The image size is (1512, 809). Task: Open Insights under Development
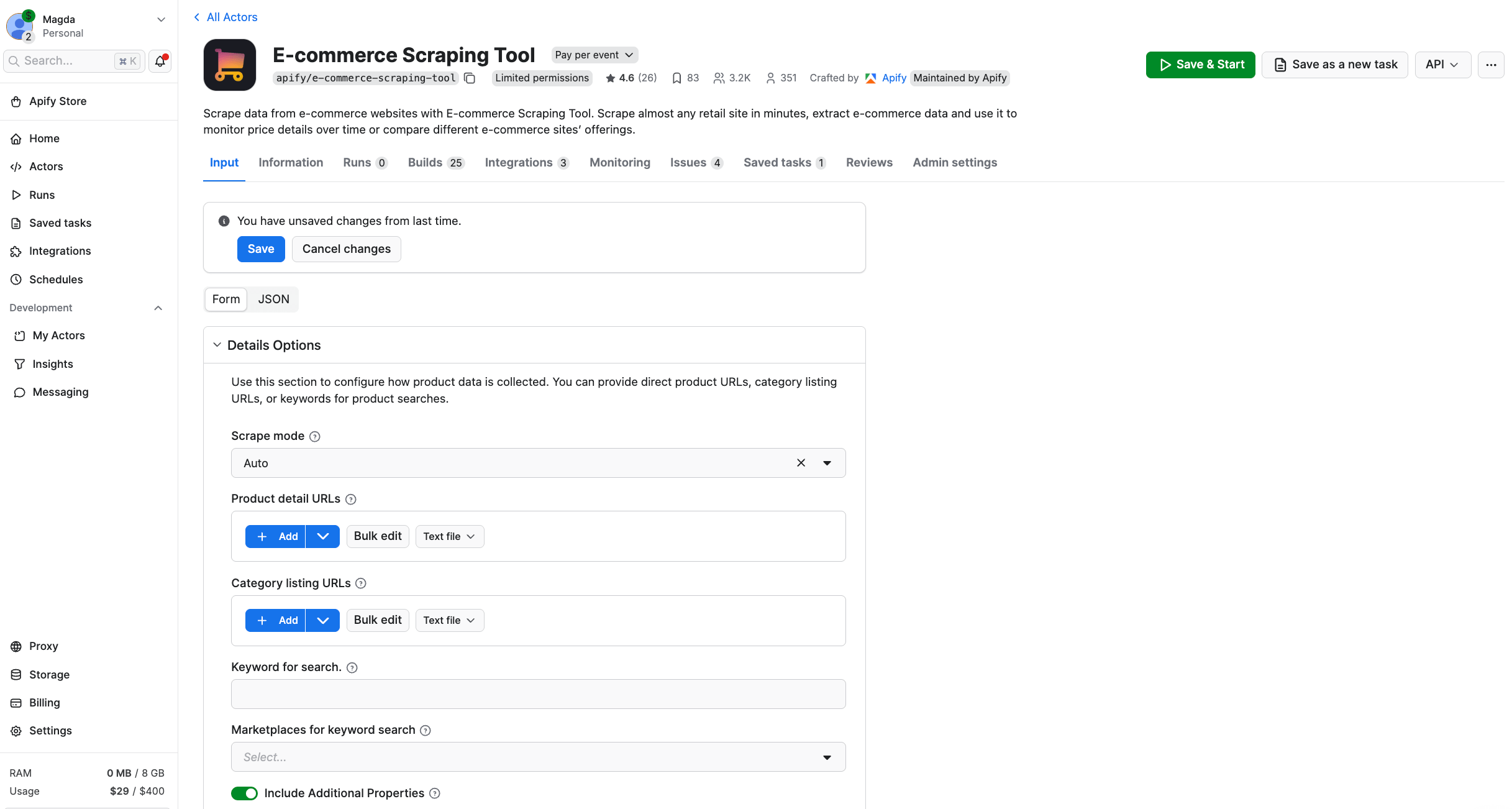pyautogui.click(x=53, y=363)
